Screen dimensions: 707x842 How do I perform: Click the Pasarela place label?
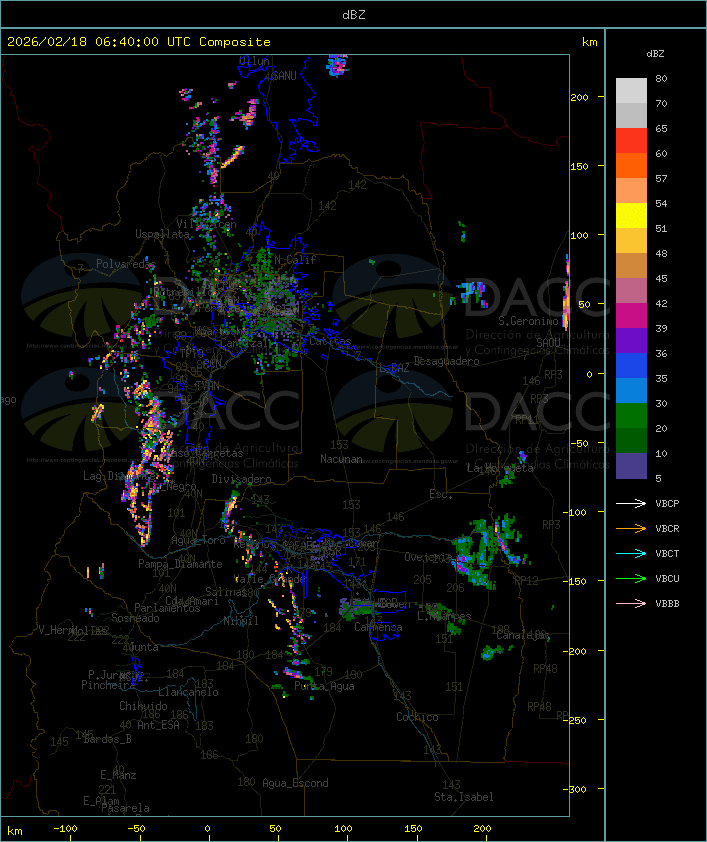click(125, 808)
